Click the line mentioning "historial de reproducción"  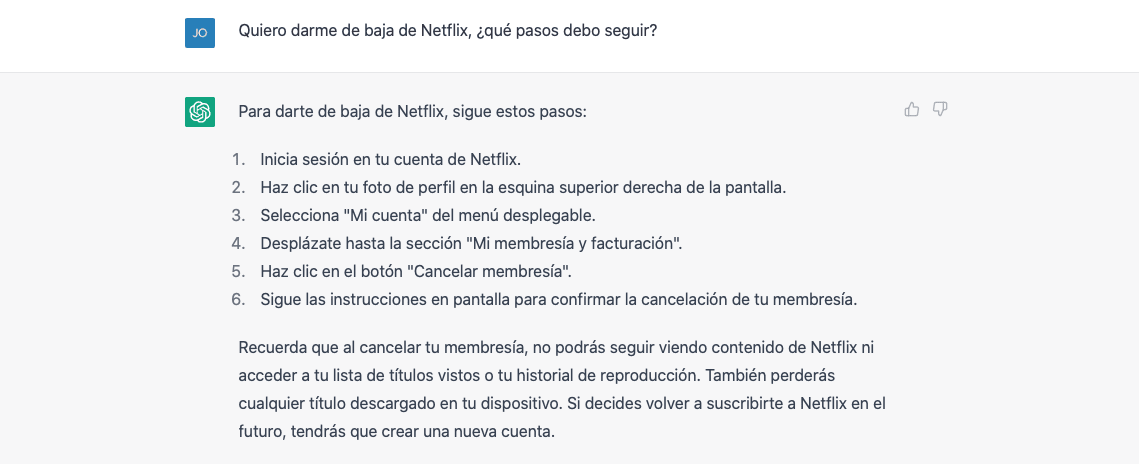click(x=536, y=376)
